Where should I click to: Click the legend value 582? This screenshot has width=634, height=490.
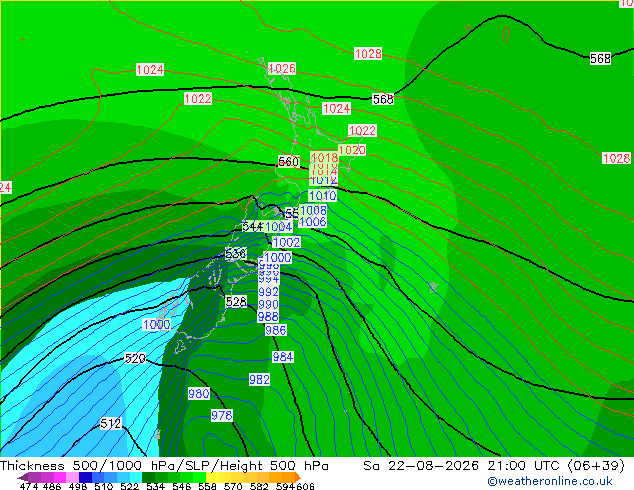click(x=259, y=486)
